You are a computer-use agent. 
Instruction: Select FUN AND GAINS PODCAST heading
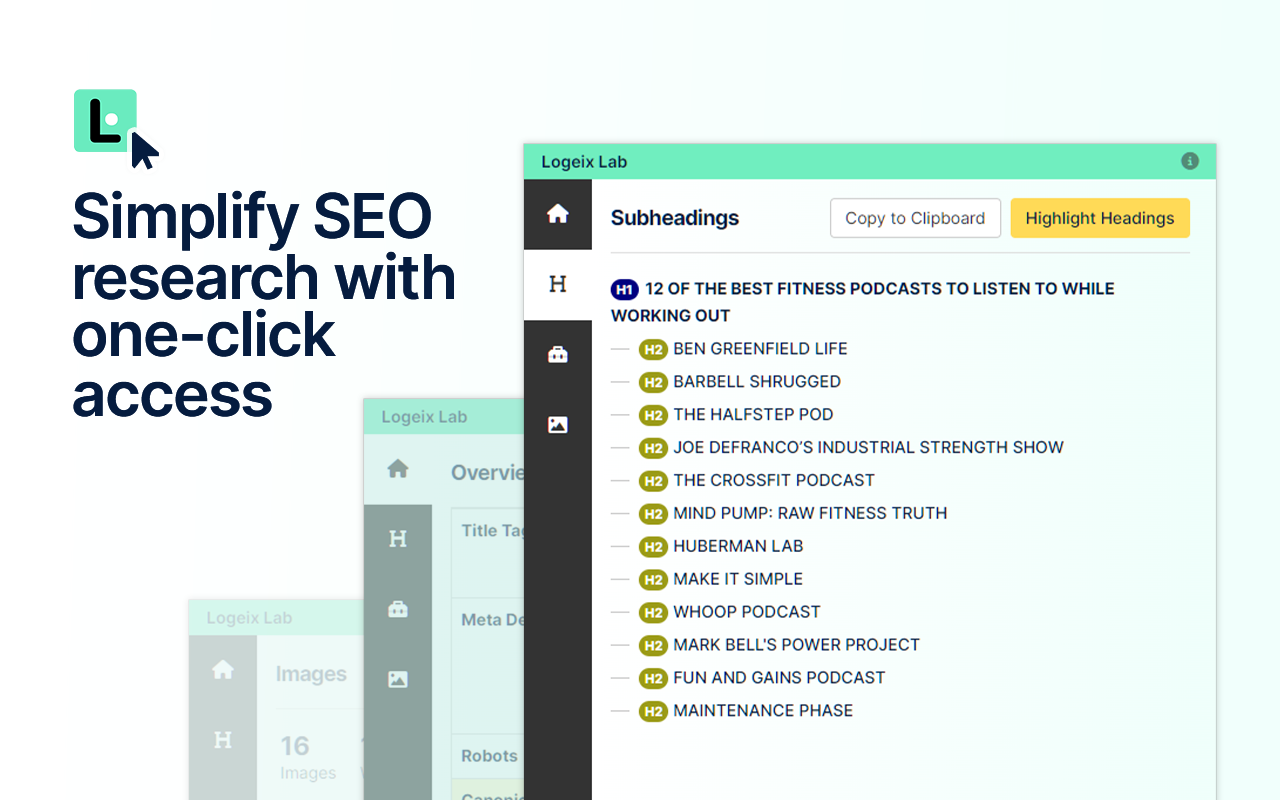(x=779, y=678)
